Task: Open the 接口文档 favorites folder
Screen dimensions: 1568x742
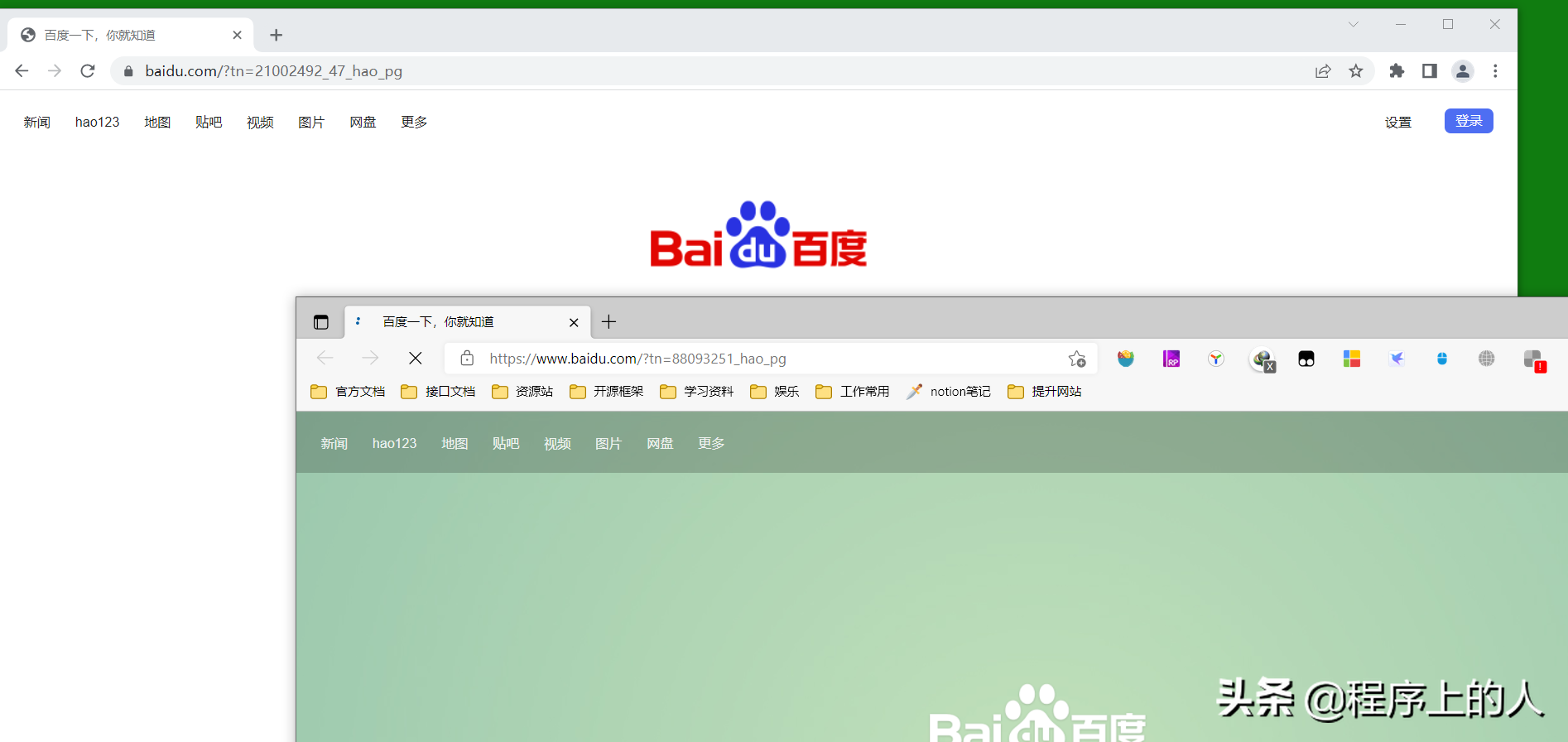Action: [438, 392]
